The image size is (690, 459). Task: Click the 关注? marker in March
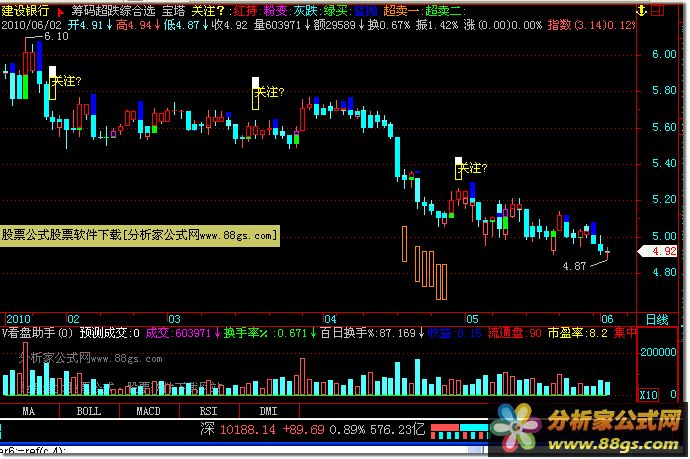tap(270, 92)
